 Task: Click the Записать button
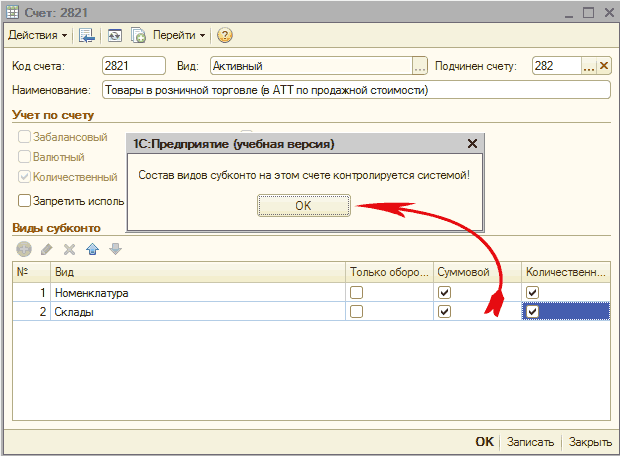pyautogui.click(x=530, y=441)
